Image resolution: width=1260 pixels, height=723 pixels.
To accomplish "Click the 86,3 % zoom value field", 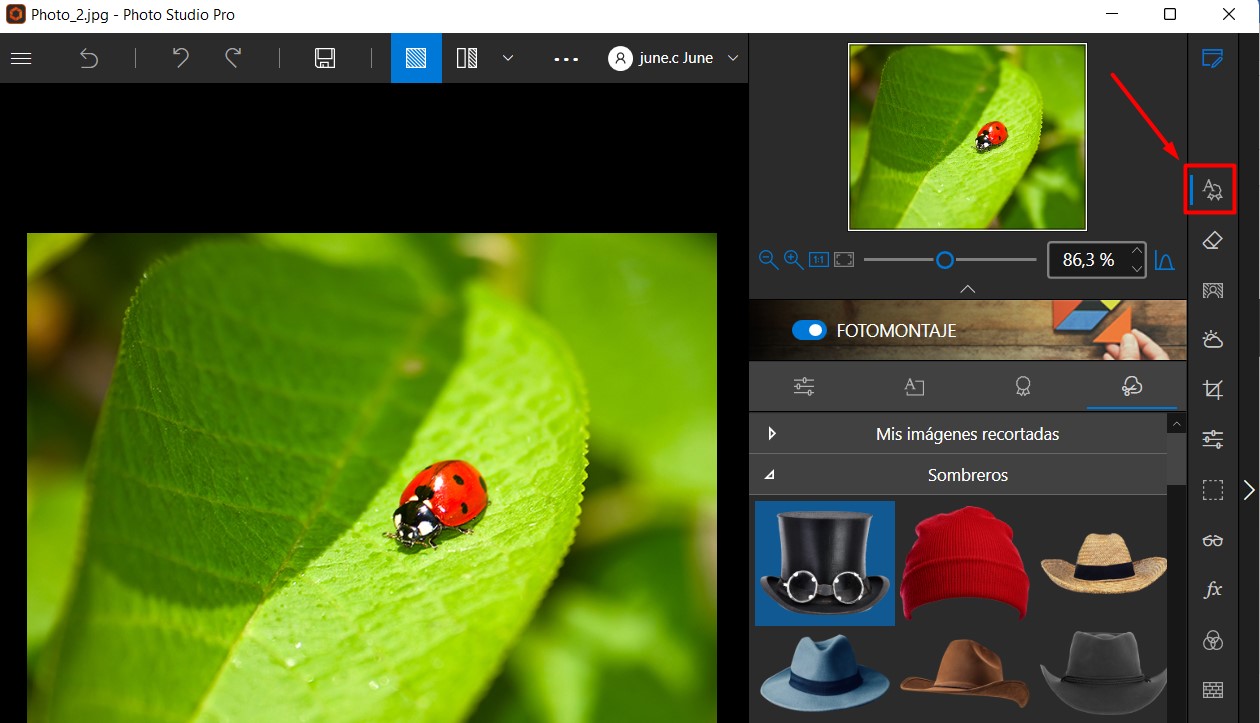I will coord(1088,260).
